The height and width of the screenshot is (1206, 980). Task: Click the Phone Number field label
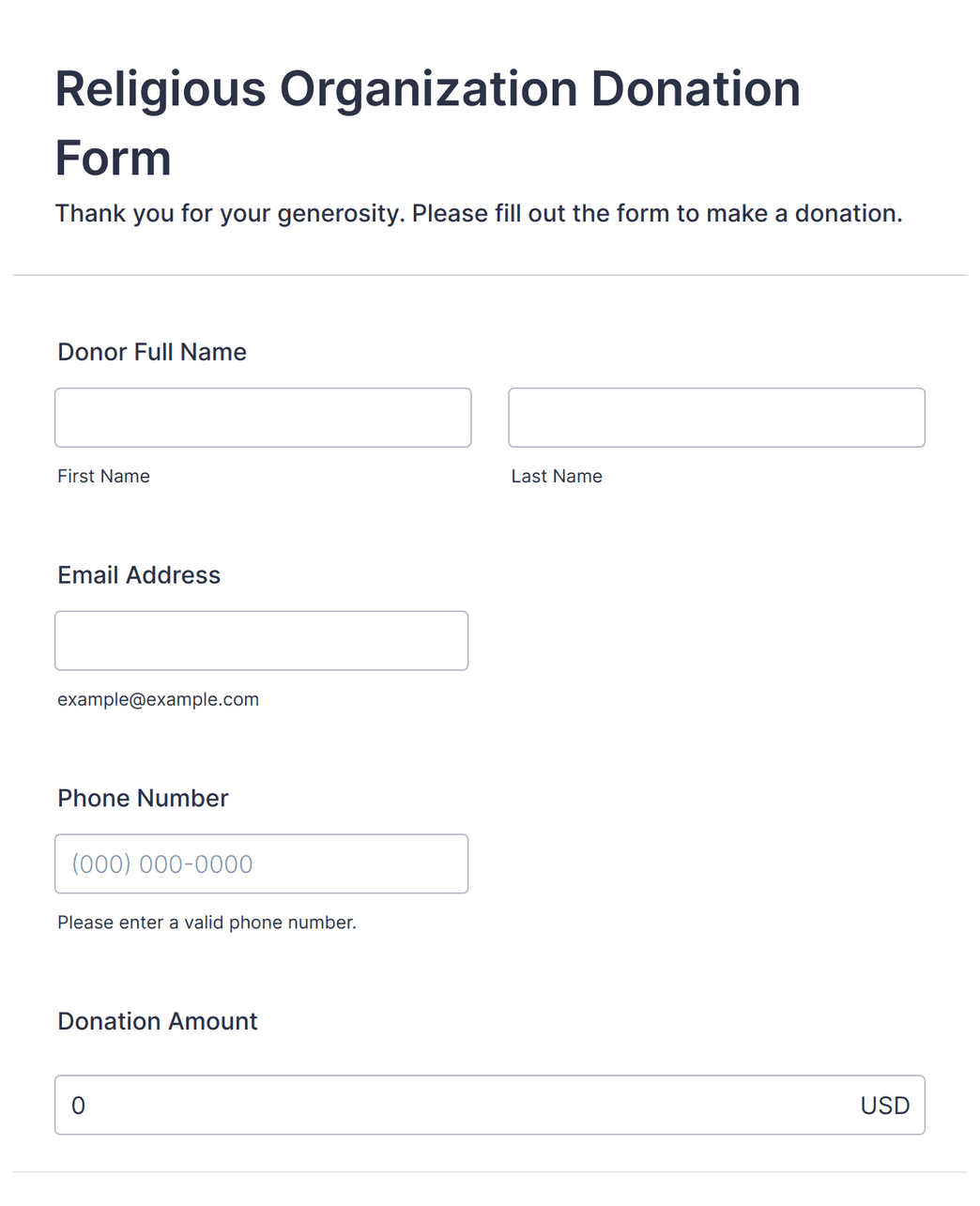[143, 798]
